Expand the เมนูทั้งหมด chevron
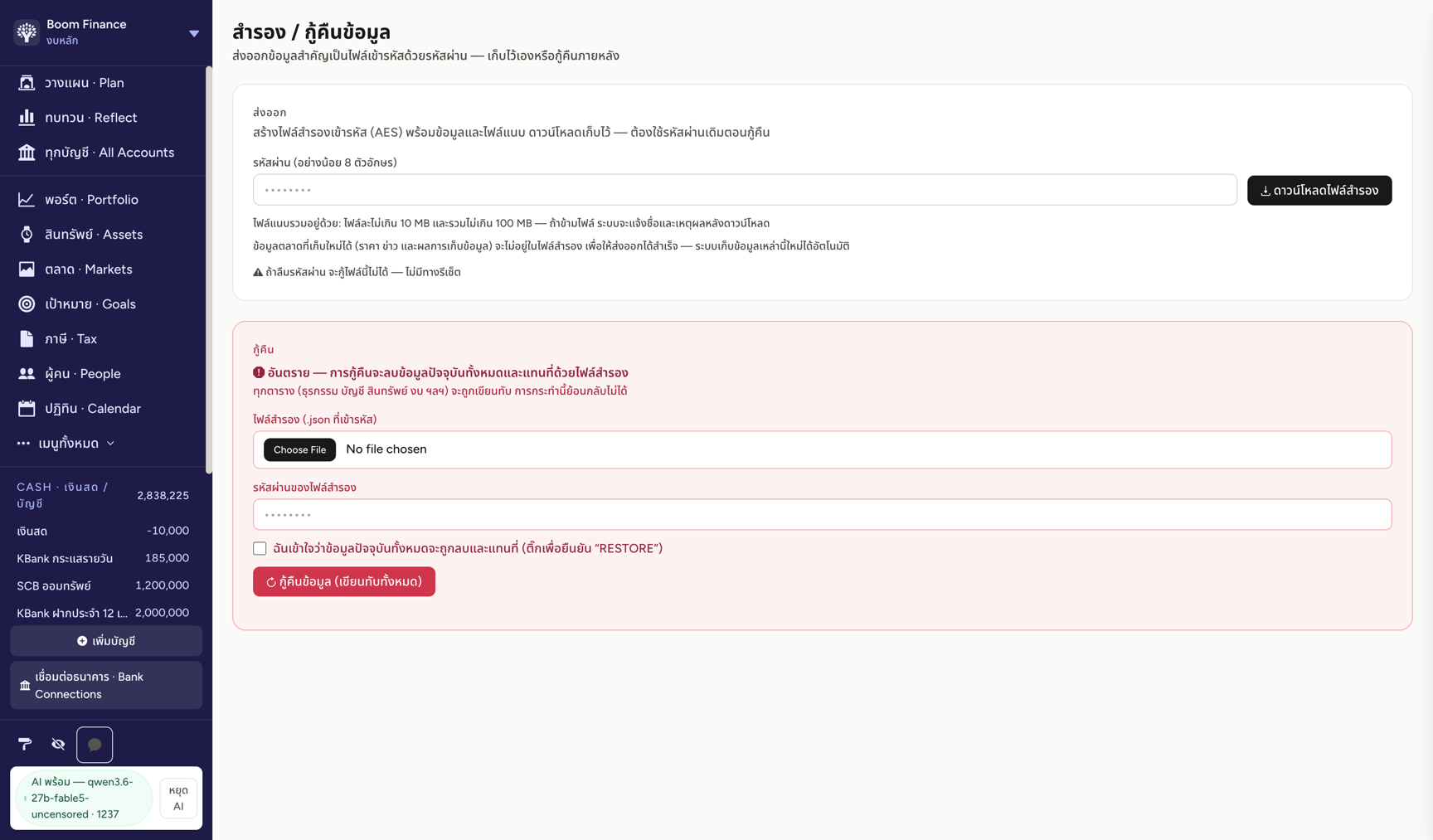The height and width of the screenshot is (840, 1433). (x=110, y=444)
